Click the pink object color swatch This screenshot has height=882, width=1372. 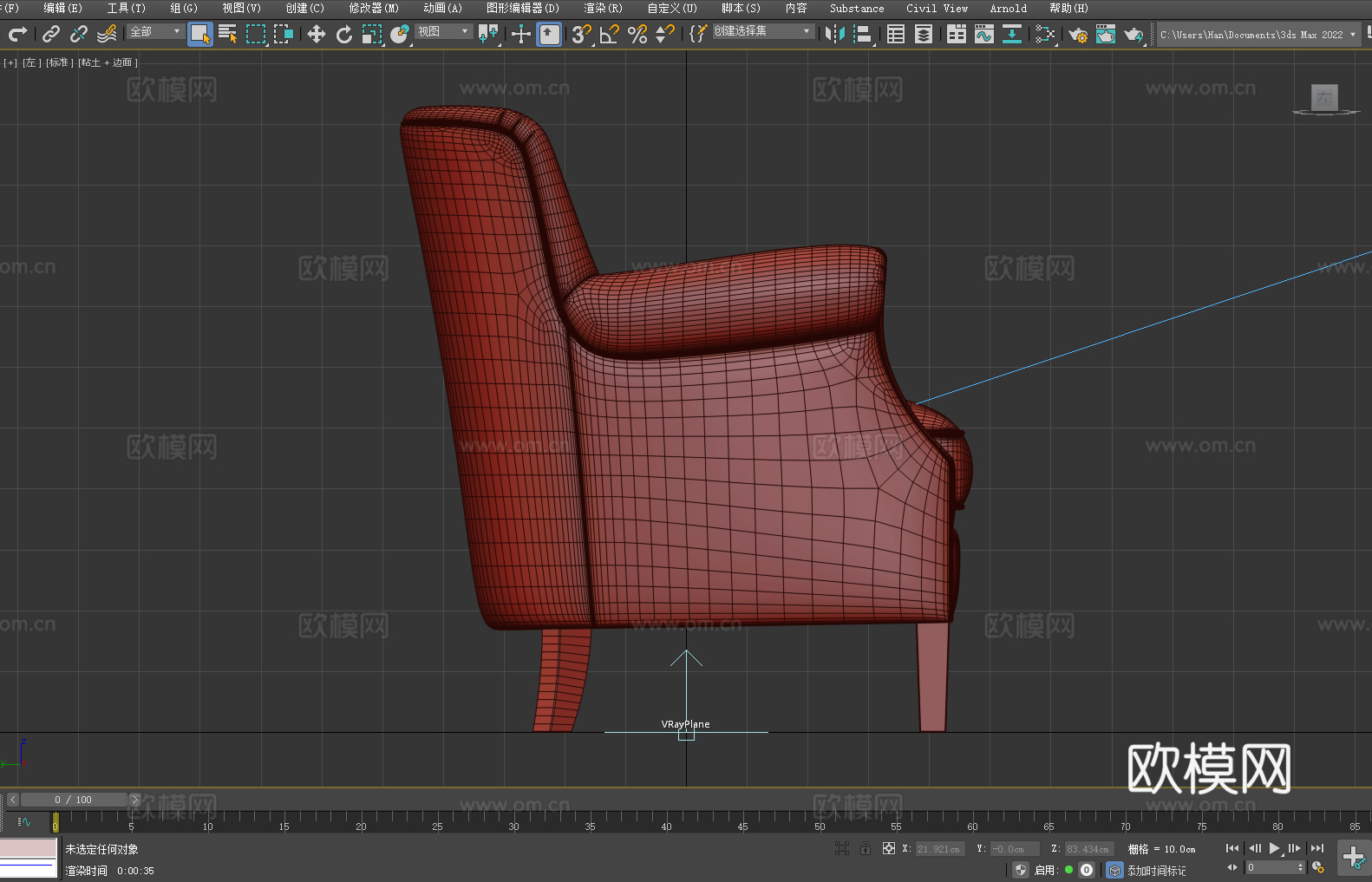tap(29, 848)
